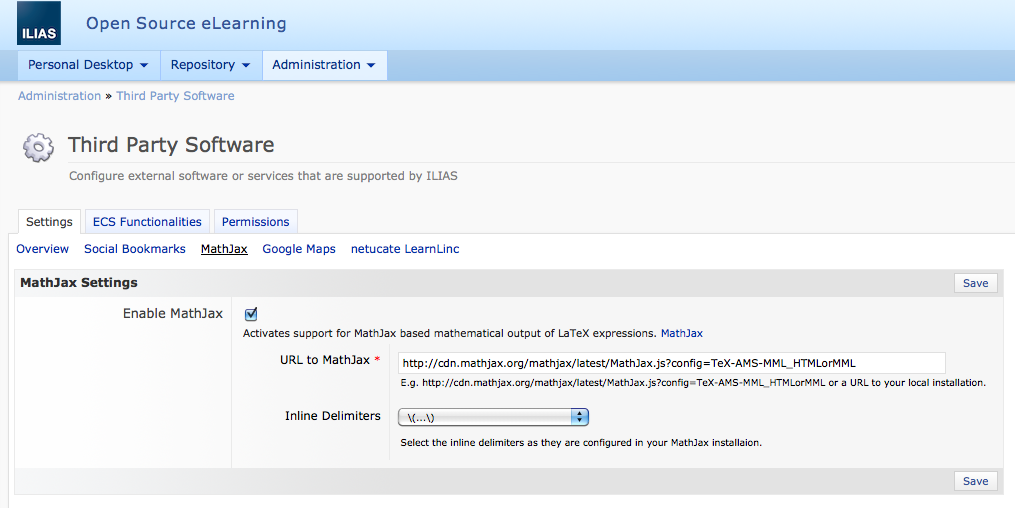Open netucate LearnLinc settings
The height and width of the screenshot is (508, 1015).
pyautogui.click(x=405, y=249)
